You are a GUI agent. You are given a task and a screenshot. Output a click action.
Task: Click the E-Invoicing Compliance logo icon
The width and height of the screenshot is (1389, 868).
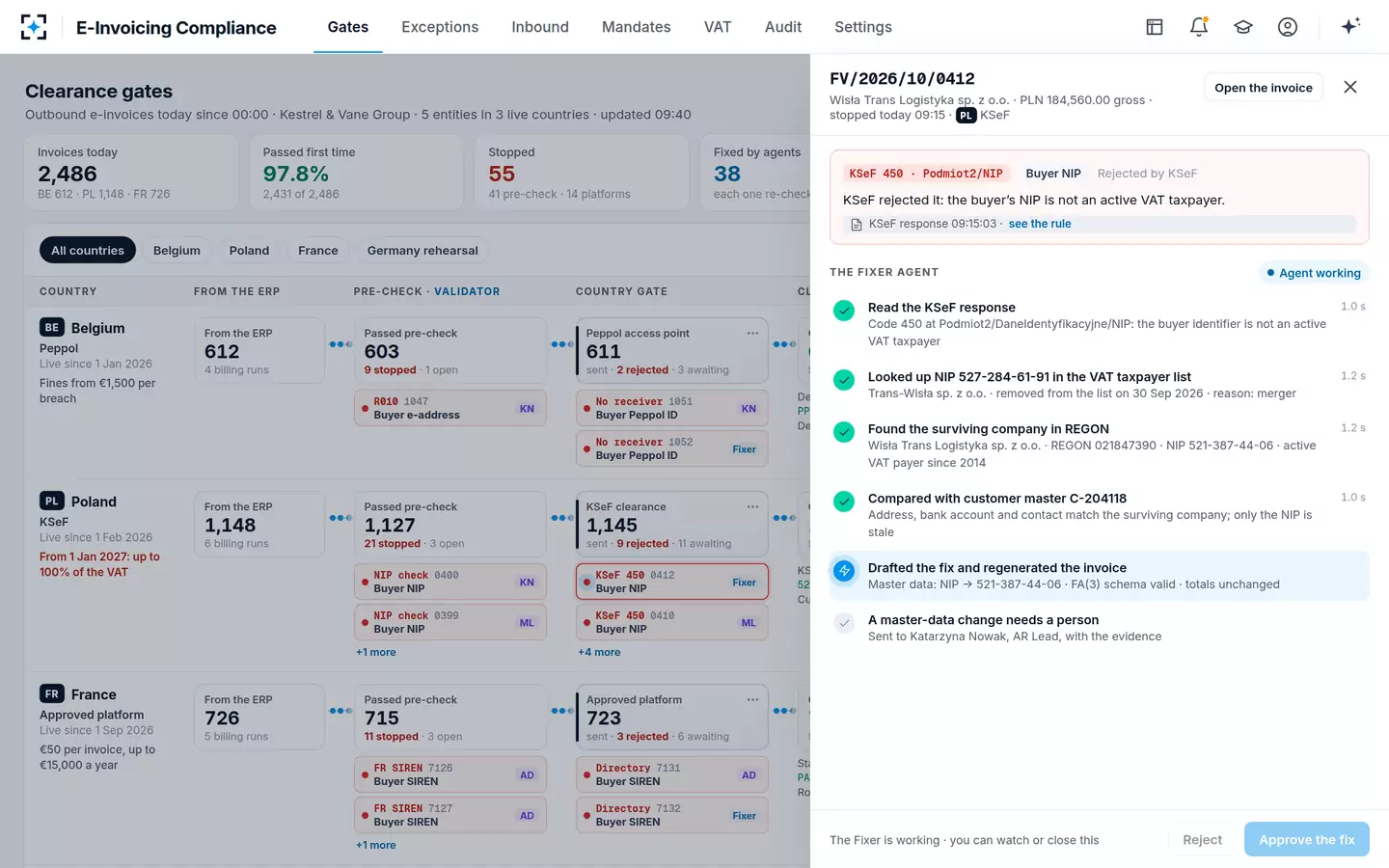[x=34, y=27]
